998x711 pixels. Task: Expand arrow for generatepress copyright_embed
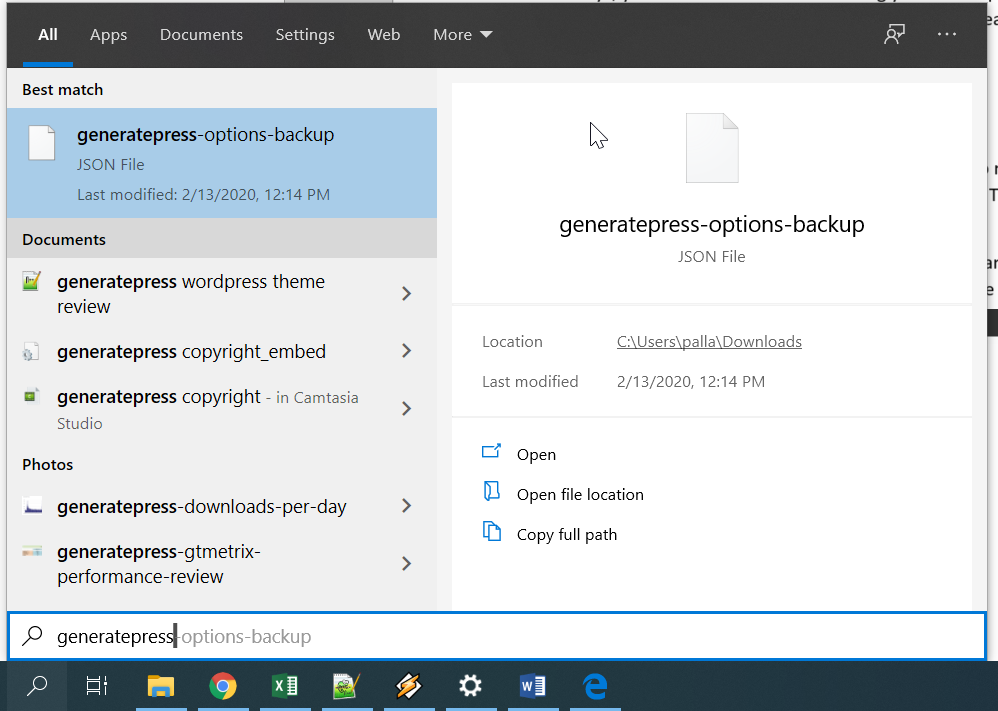407,351
